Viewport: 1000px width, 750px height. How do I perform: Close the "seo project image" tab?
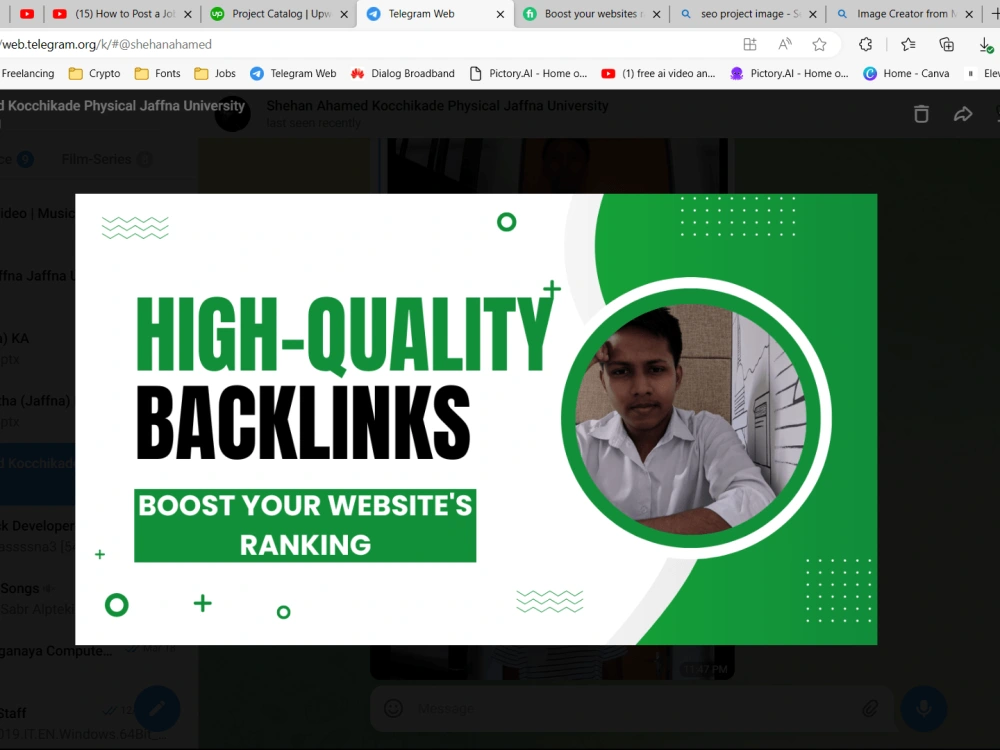(812, 14)
